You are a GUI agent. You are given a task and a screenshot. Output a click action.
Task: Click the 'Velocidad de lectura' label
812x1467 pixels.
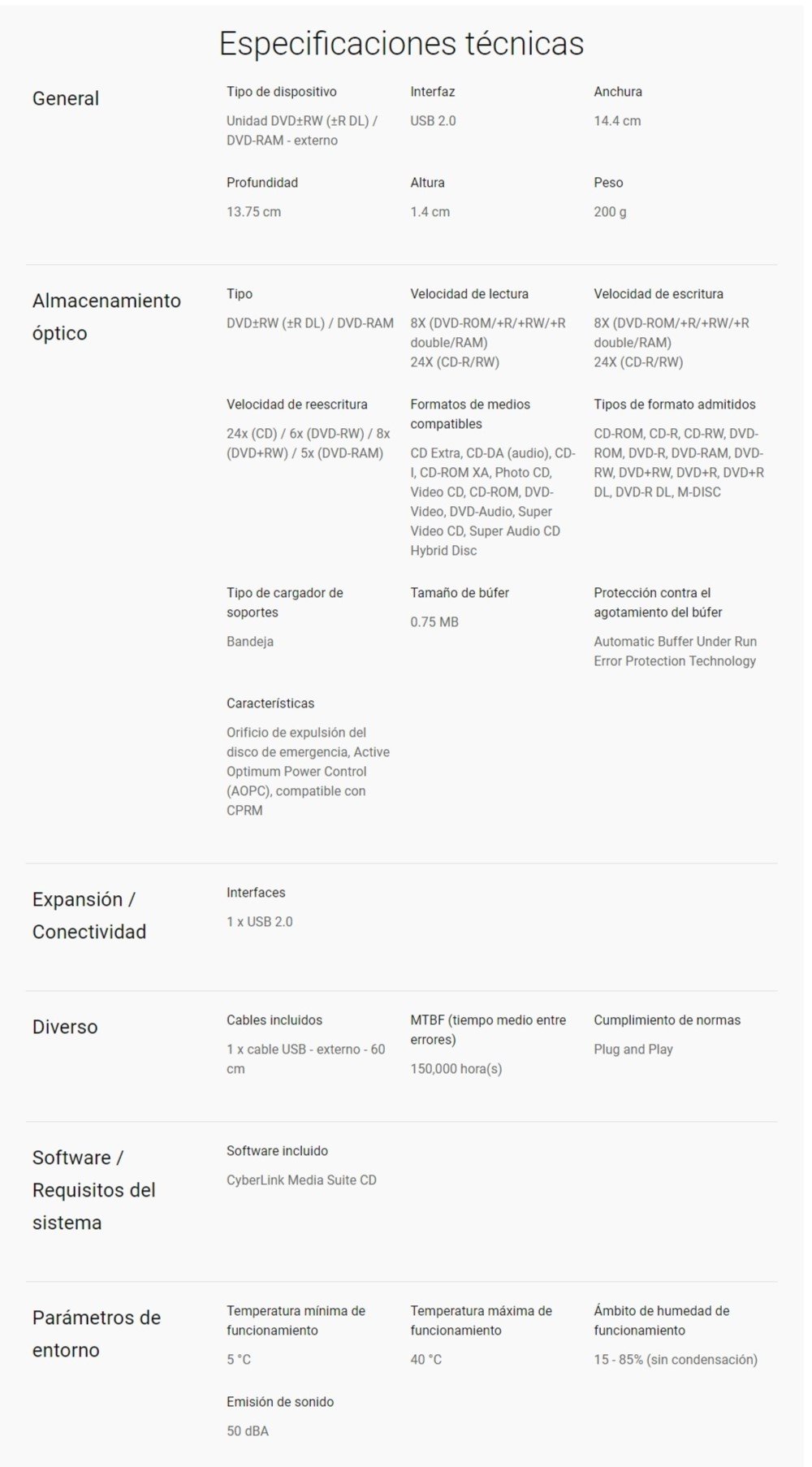pos(469,294)
